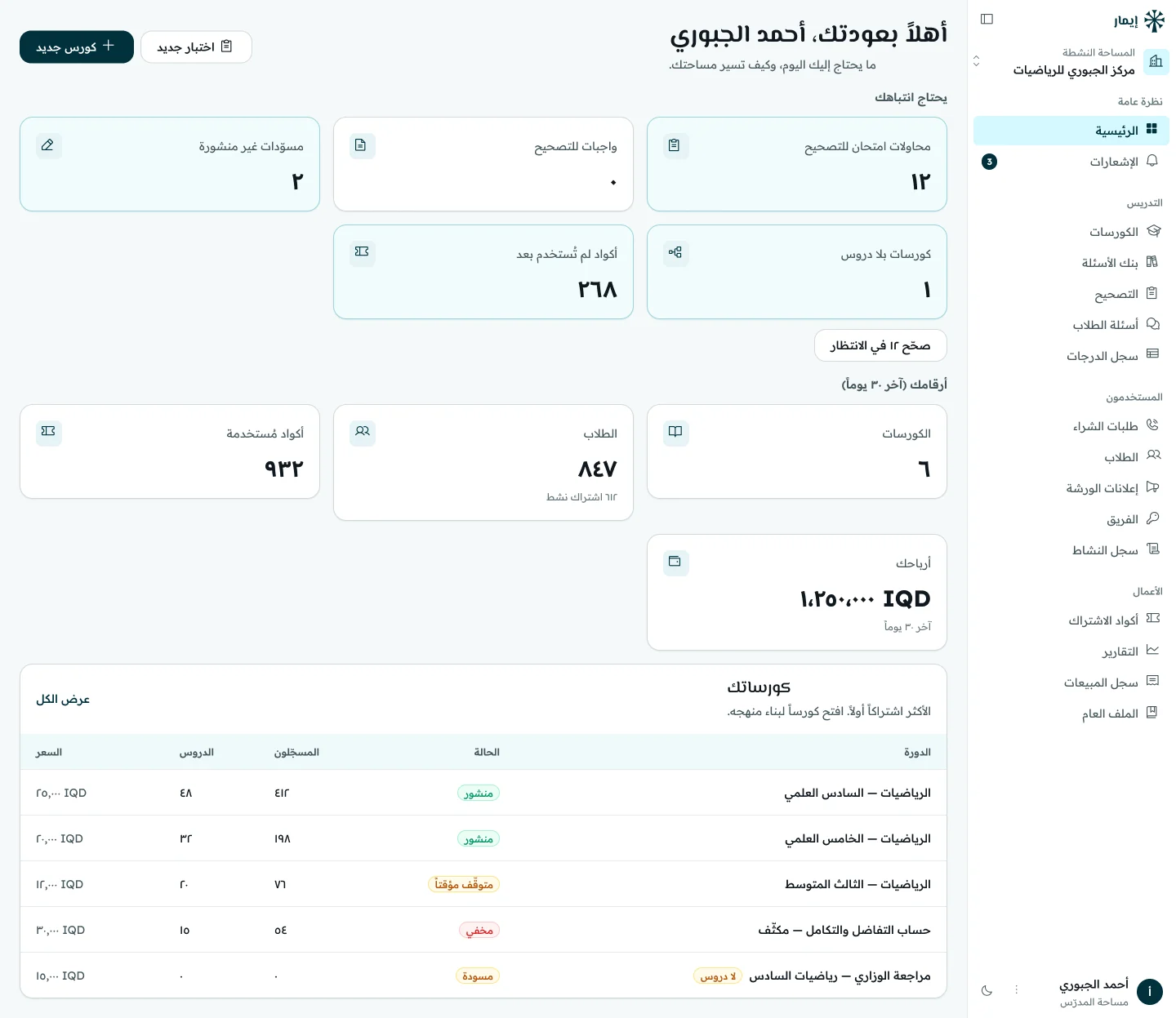Open the workspace switcher مركز الجبوري للرياضيات
Viewport: 1176px width, 1018px height.
pyautogui.click(x=1071, y=61)
